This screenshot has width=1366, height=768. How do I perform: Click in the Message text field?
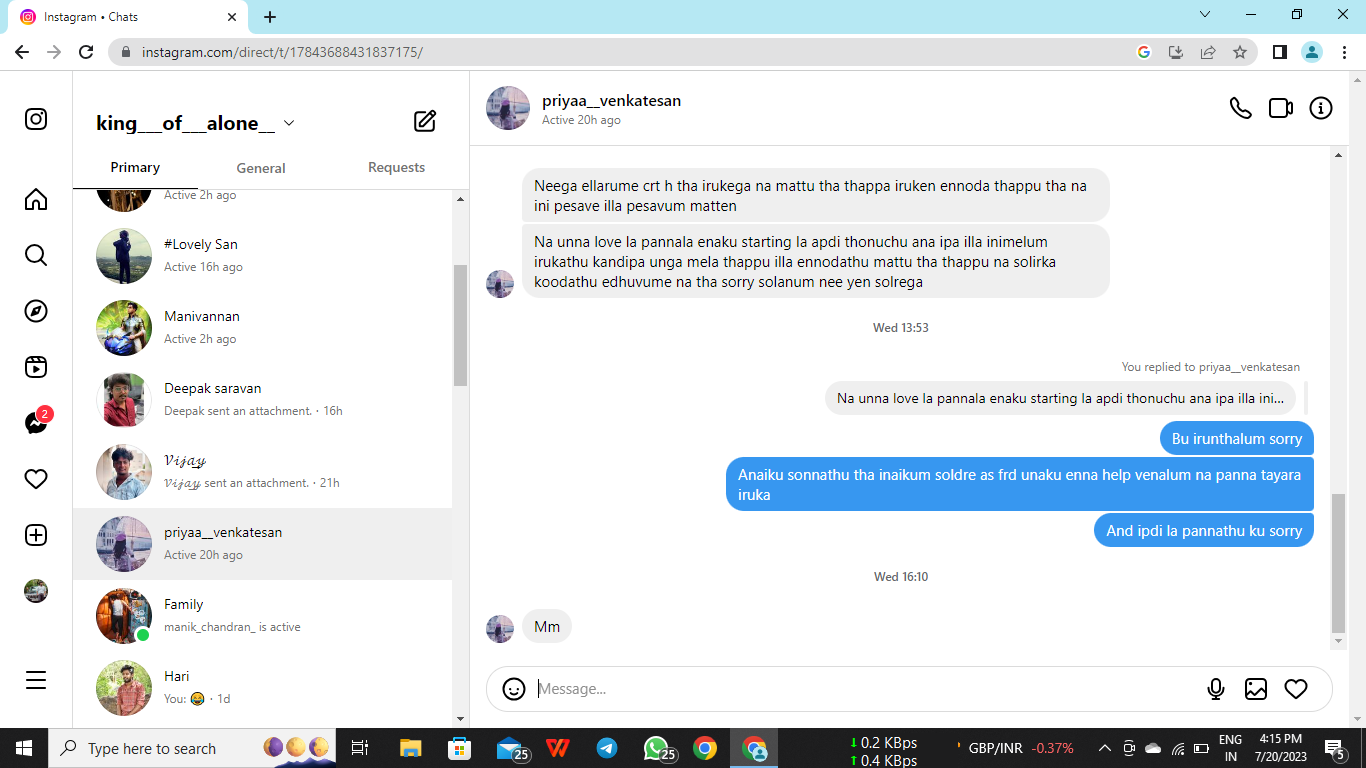[x=860, y=689]
